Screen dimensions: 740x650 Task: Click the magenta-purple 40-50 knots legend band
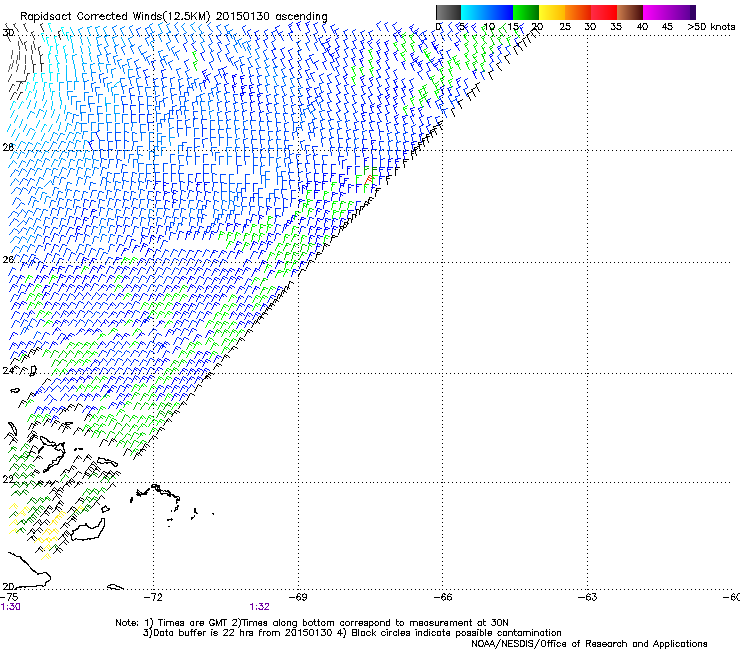pyautogui.click(x=669, y=12)
